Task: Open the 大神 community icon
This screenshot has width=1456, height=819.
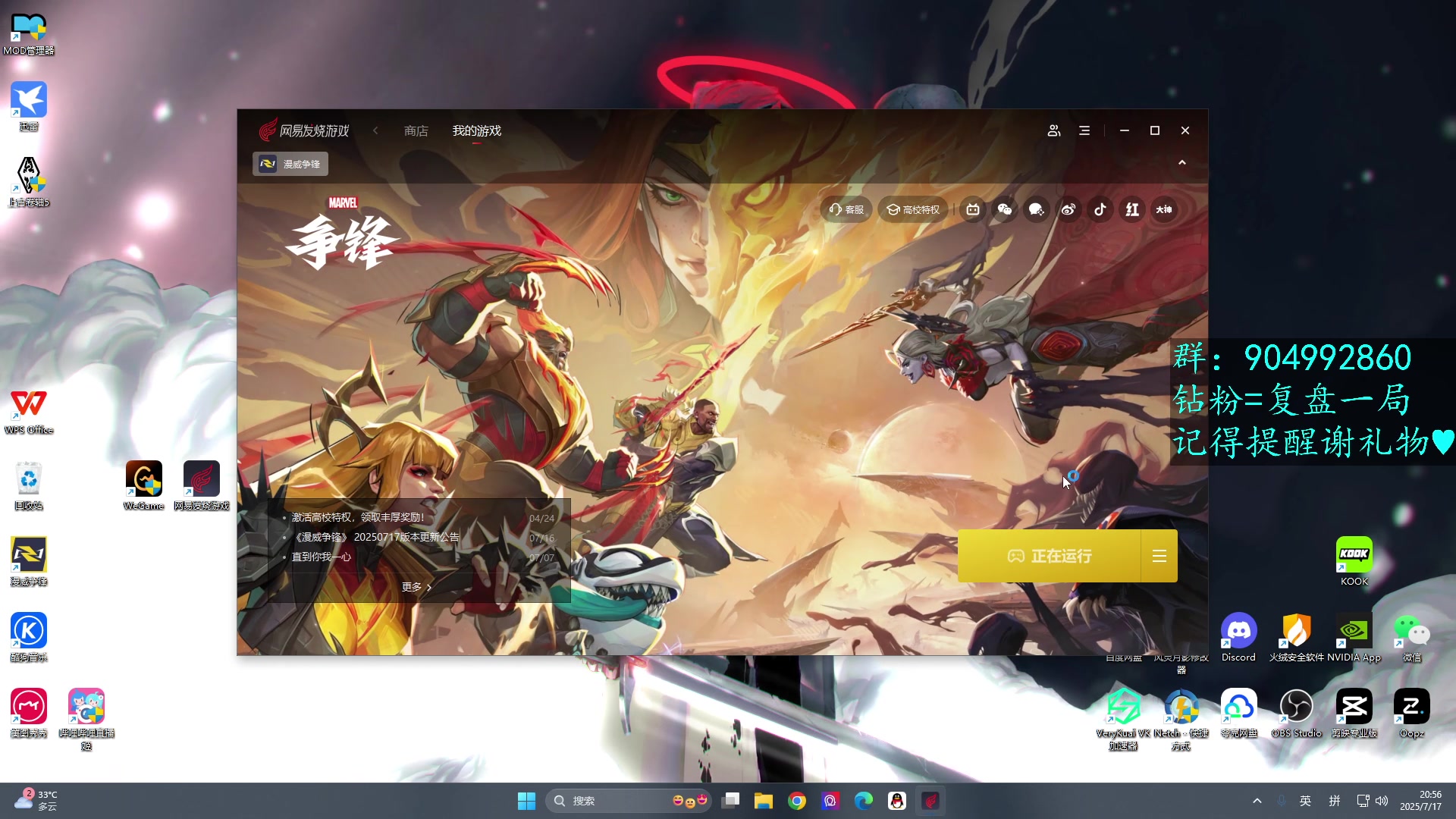Action: [x=1164, y=209]
